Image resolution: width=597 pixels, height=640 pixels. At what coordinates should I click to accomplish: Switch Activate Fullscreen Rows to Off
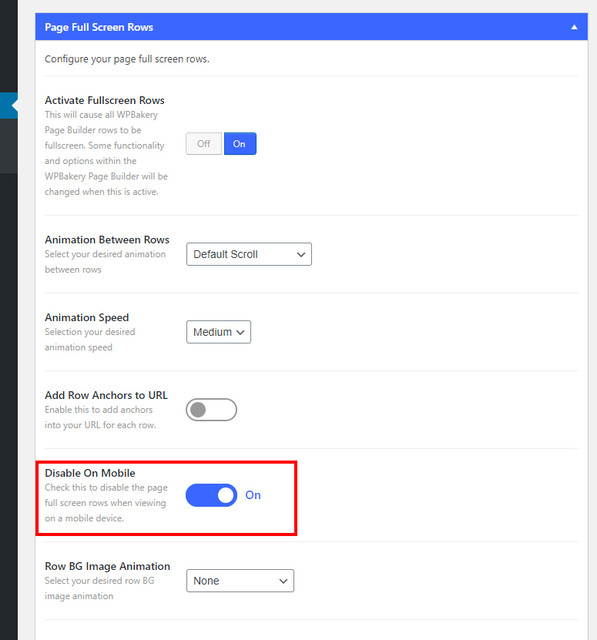204,144
